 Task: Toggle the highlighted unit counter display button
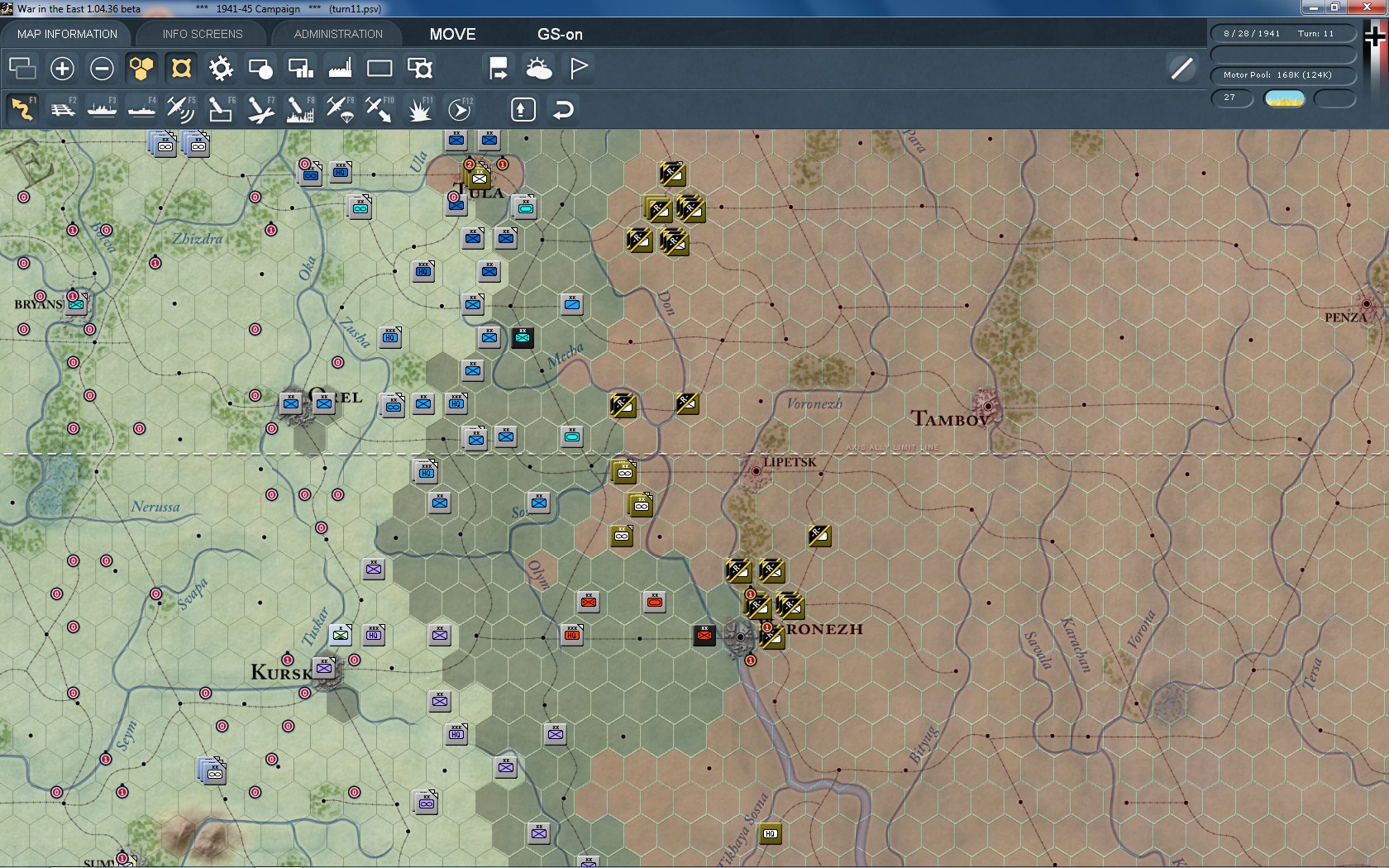pos(181,68)
